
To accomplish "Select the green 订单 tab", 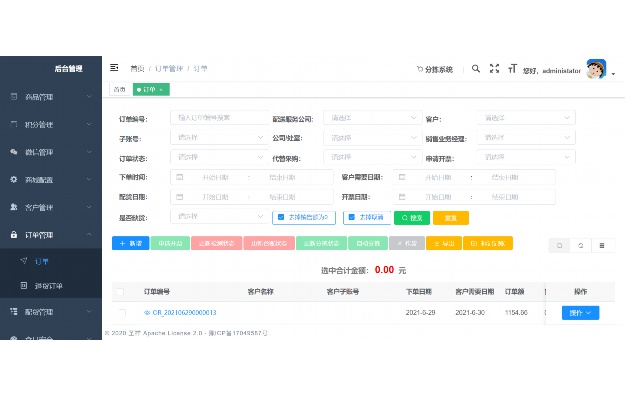I will 151,90.
